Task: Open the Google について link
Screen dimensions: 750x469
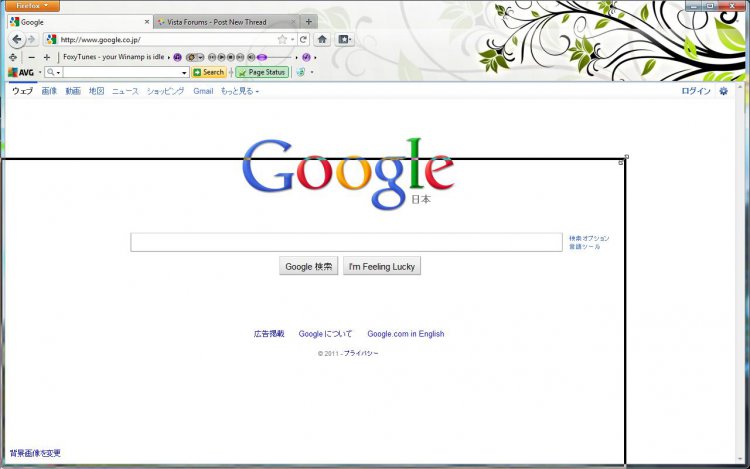Action: click(325, 334)
